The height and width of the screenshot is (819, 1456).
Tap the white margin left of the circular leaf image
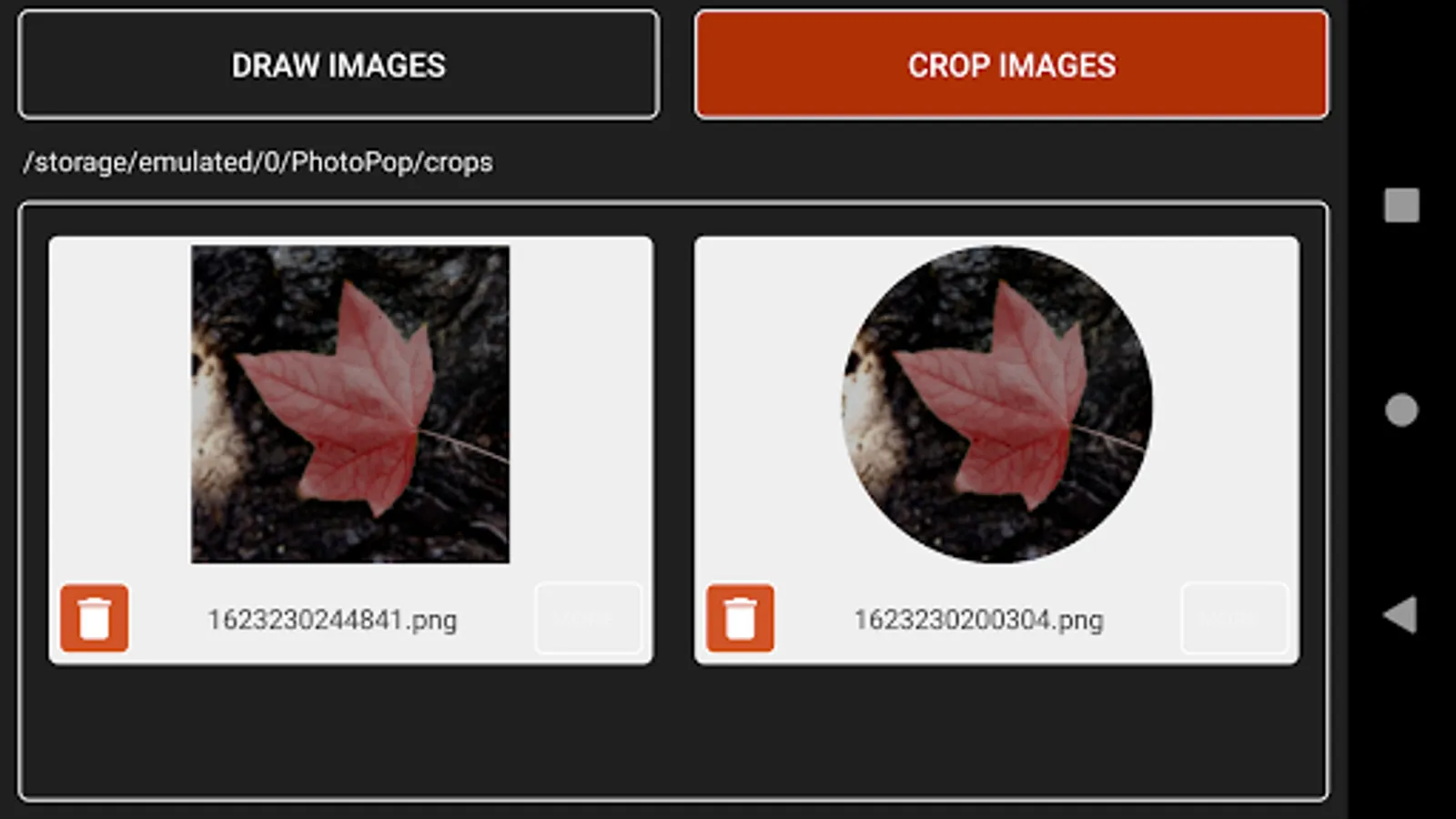pos(768,404)
